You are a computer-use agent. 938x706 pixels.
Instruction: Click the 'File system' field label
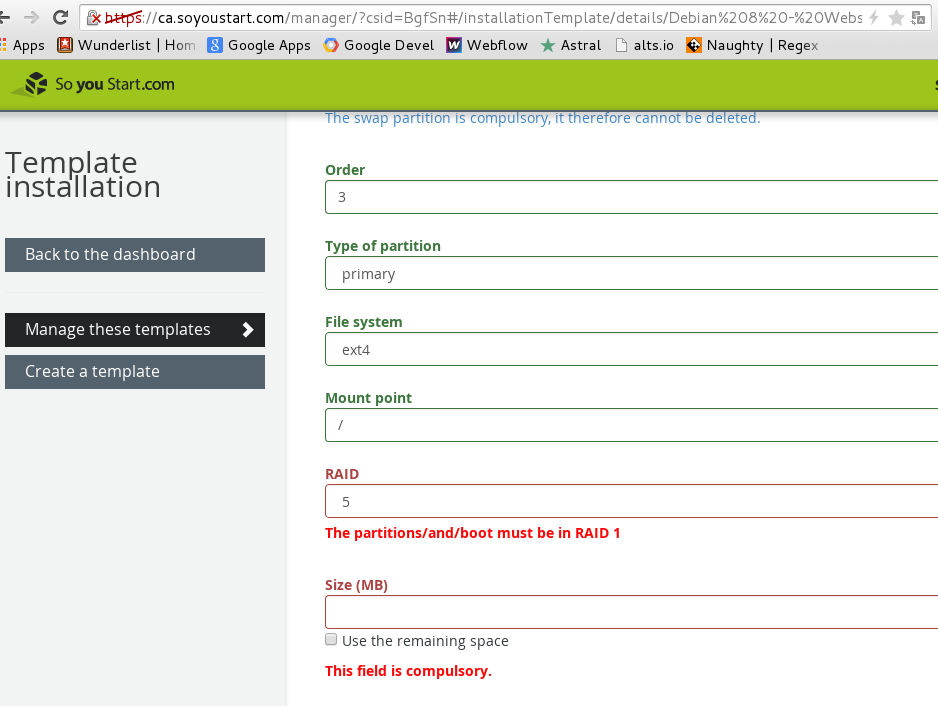point(364,322)
